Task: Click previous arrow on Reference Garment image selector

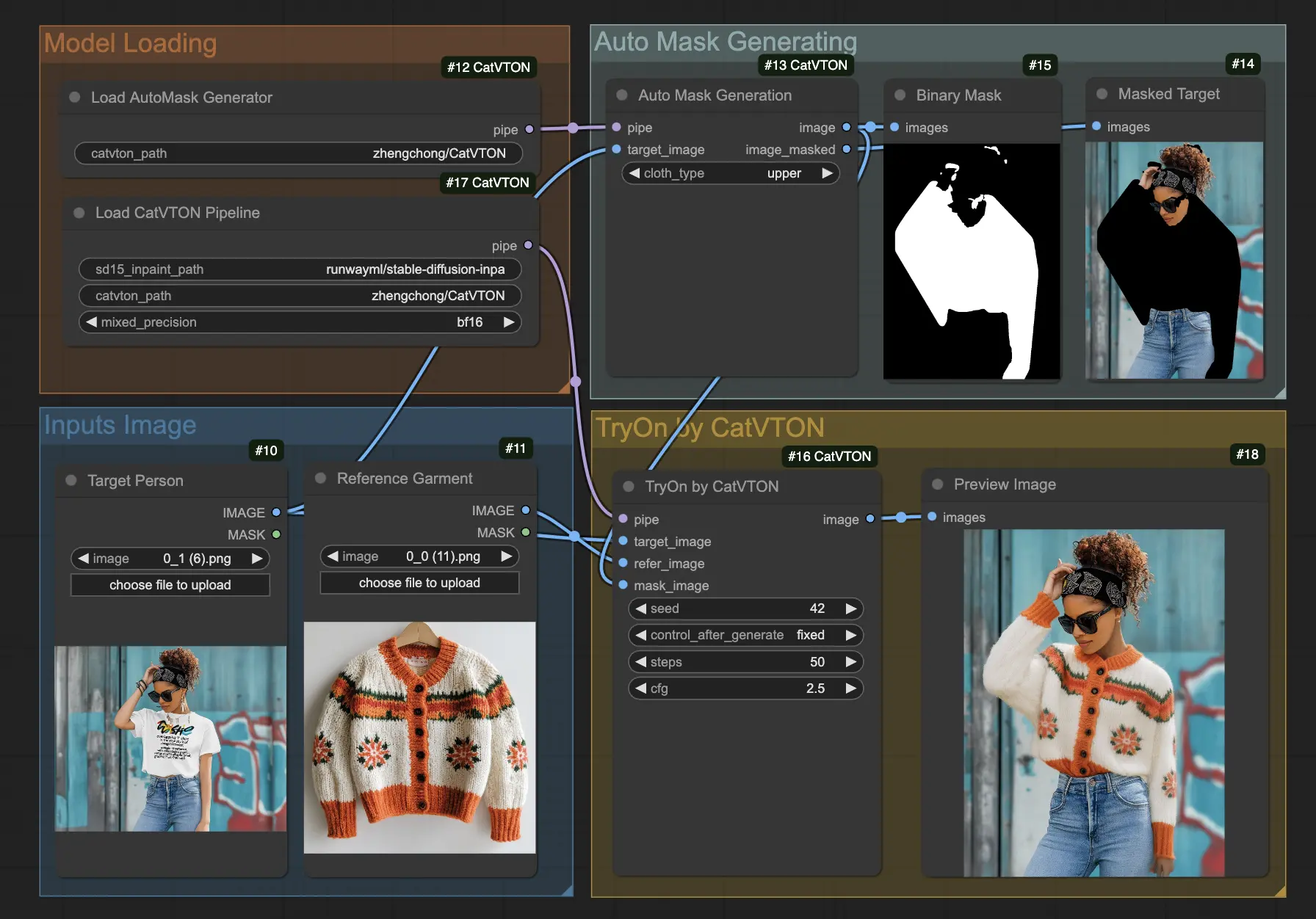Action: [333, 556]
